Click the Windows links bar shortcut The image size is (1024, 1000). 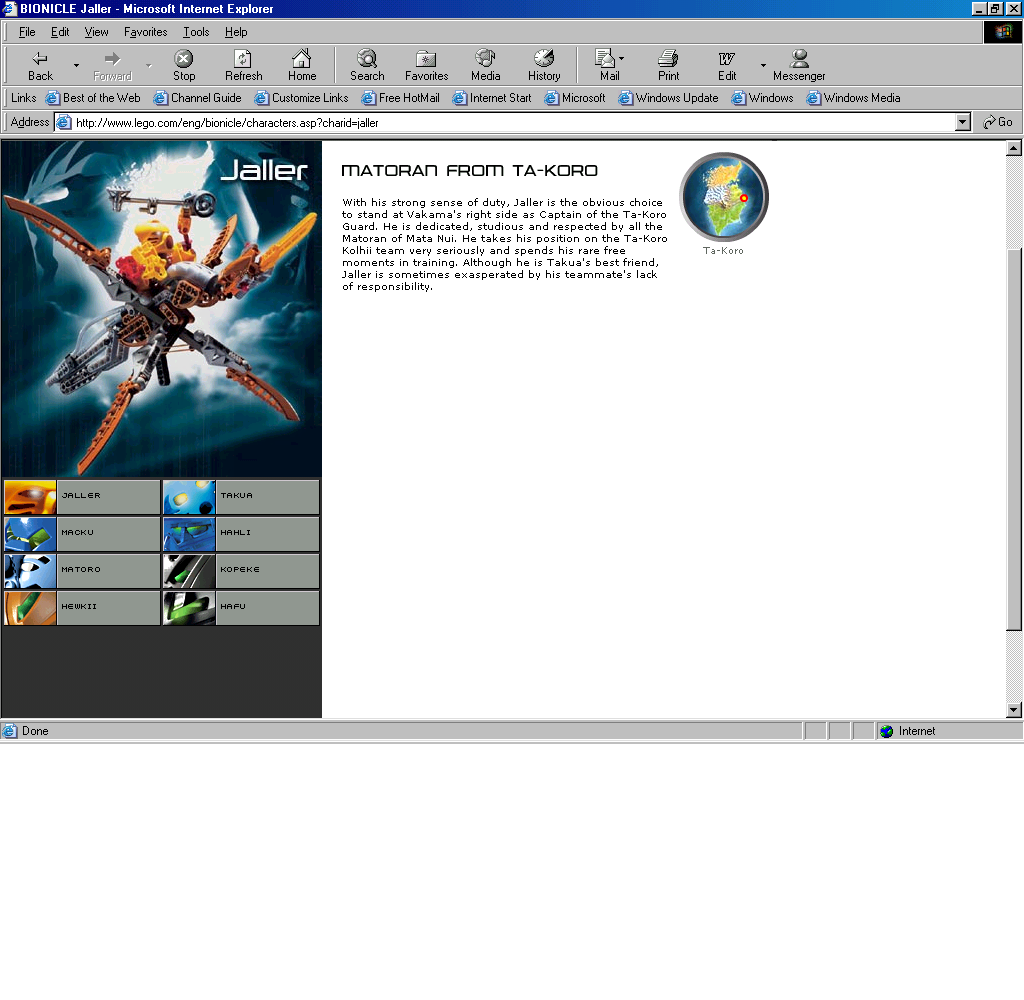(x=762, y=98)
